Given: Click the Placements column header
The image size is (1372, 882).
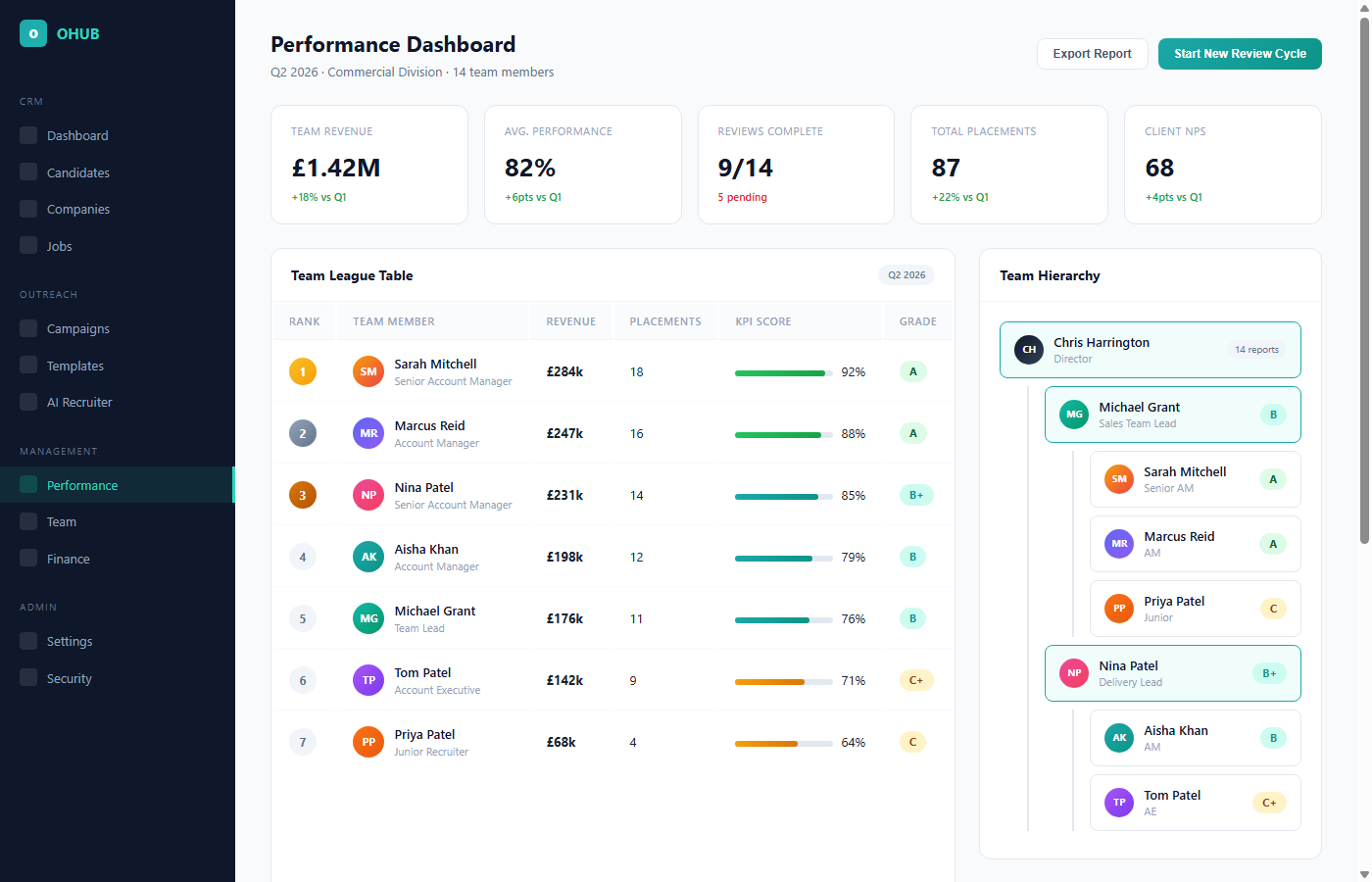Looking at the screenshot, I should click(665, 321).
